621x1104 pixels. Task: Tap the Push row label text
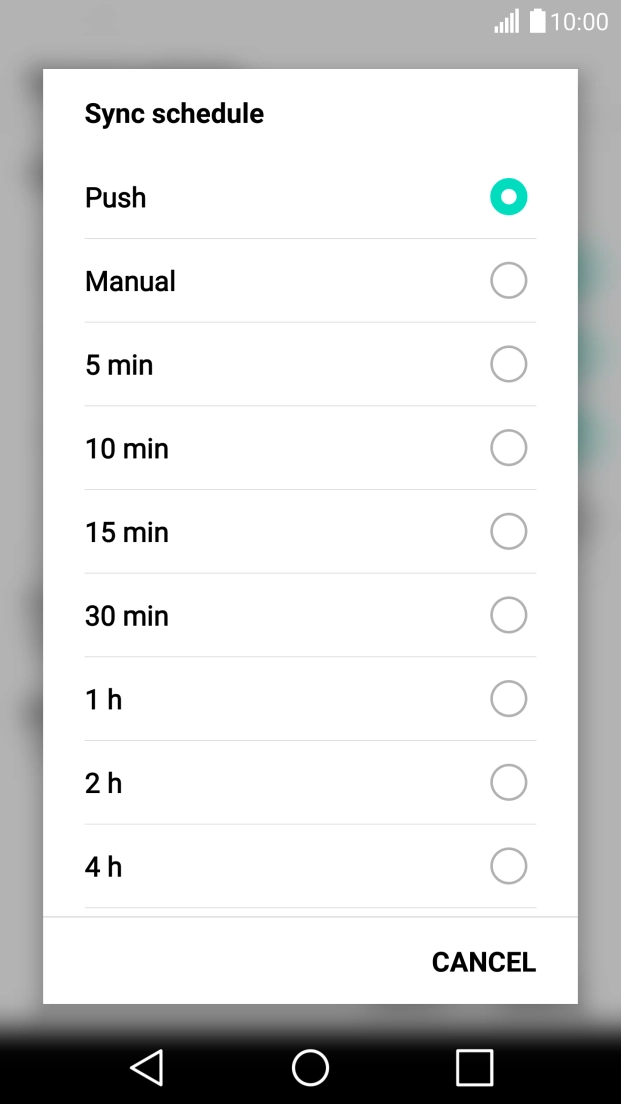tap(115, 197)
